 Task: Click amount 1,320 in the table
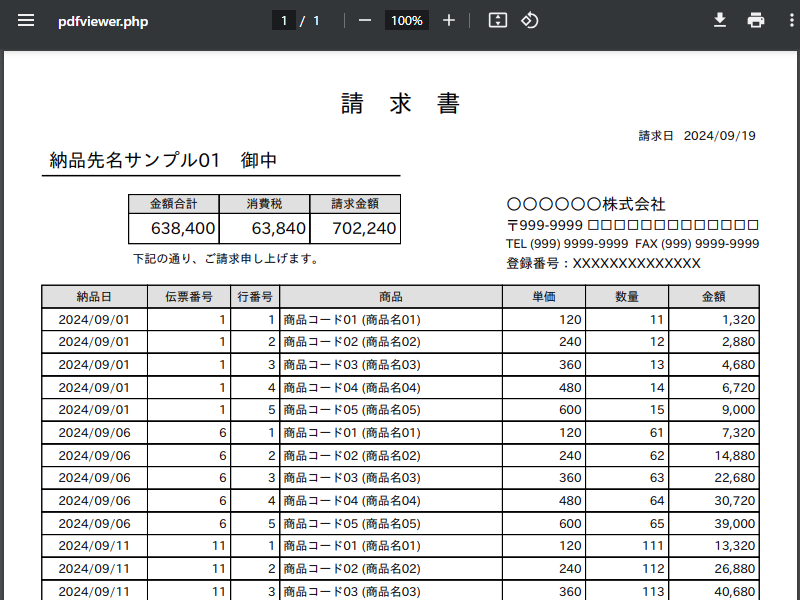(738, 320)
